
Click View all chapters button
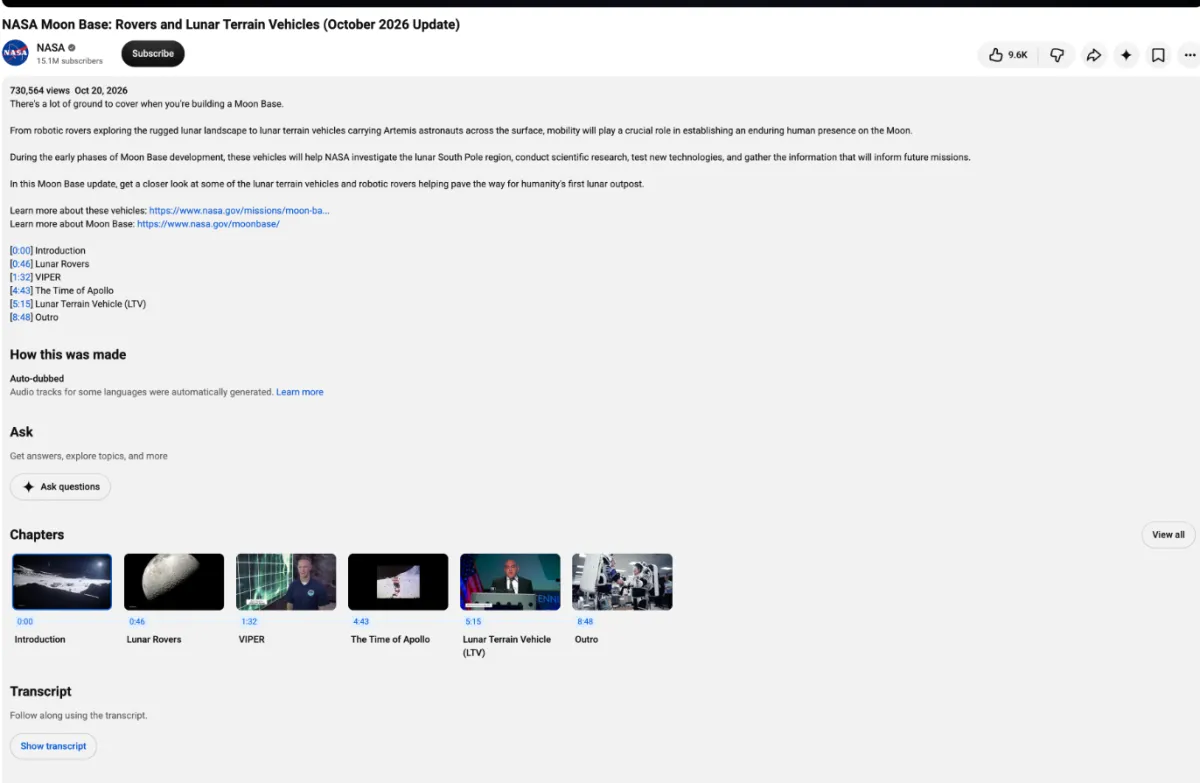(x=1168, y=535)
